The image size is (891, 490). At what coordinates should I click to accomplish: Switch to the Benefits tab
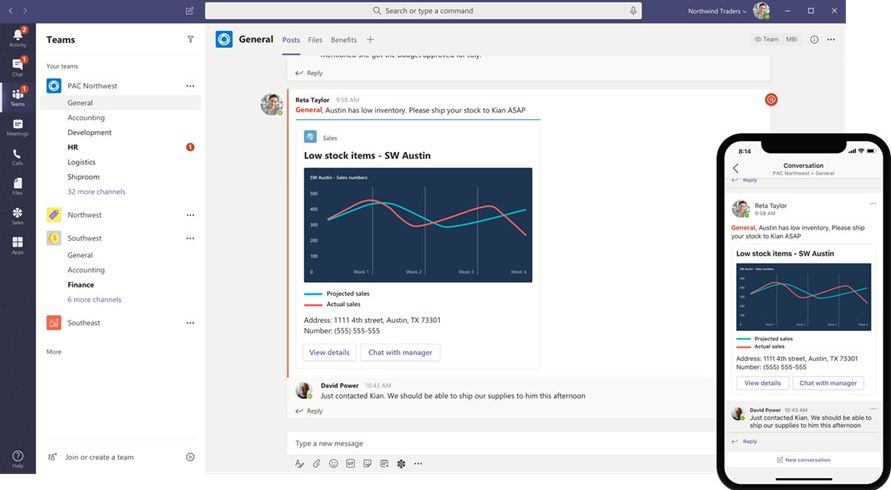[x=343, y=40]
